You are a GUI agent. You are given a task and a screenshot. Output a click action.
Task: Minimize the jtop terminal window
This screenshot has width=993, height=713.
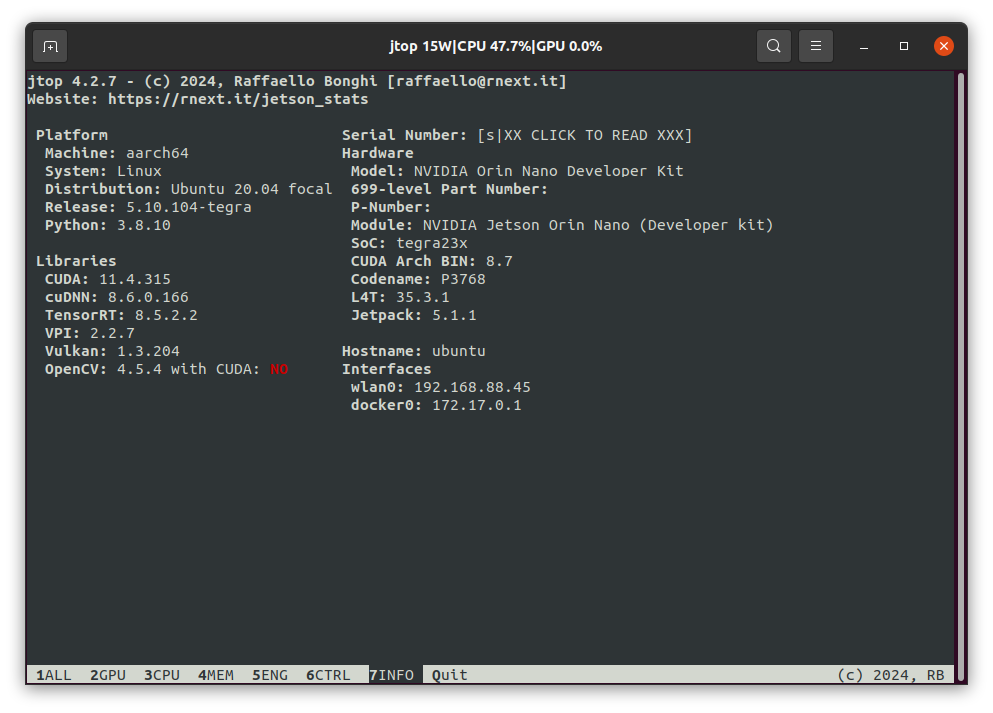pos(864,46)
